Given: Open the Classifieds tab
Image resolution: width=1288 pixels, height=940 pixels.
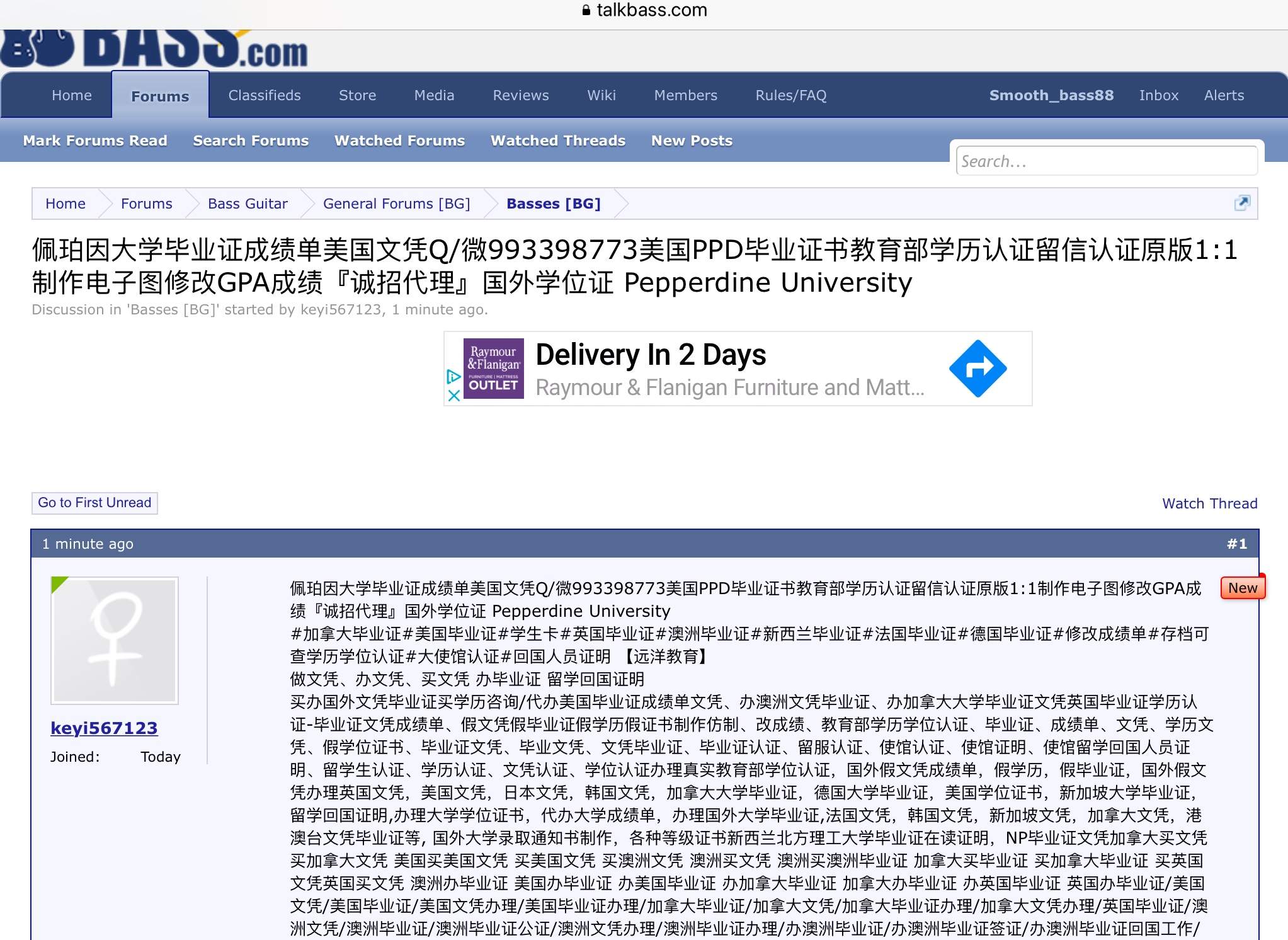Looking at the screenshot, I should click(265, 95).
